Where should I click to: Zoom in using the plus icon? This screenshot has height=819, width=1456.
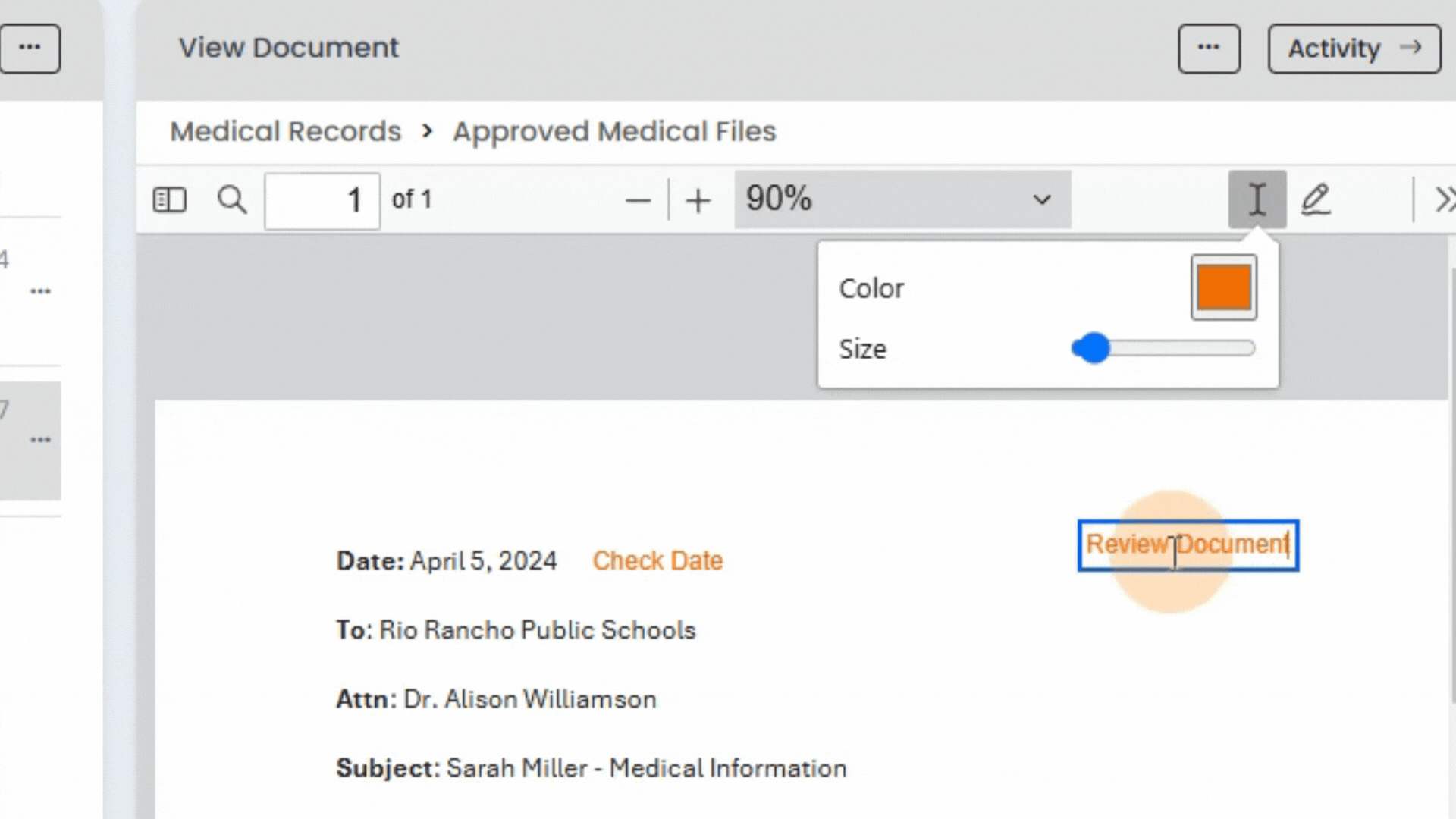pos(697,199)
